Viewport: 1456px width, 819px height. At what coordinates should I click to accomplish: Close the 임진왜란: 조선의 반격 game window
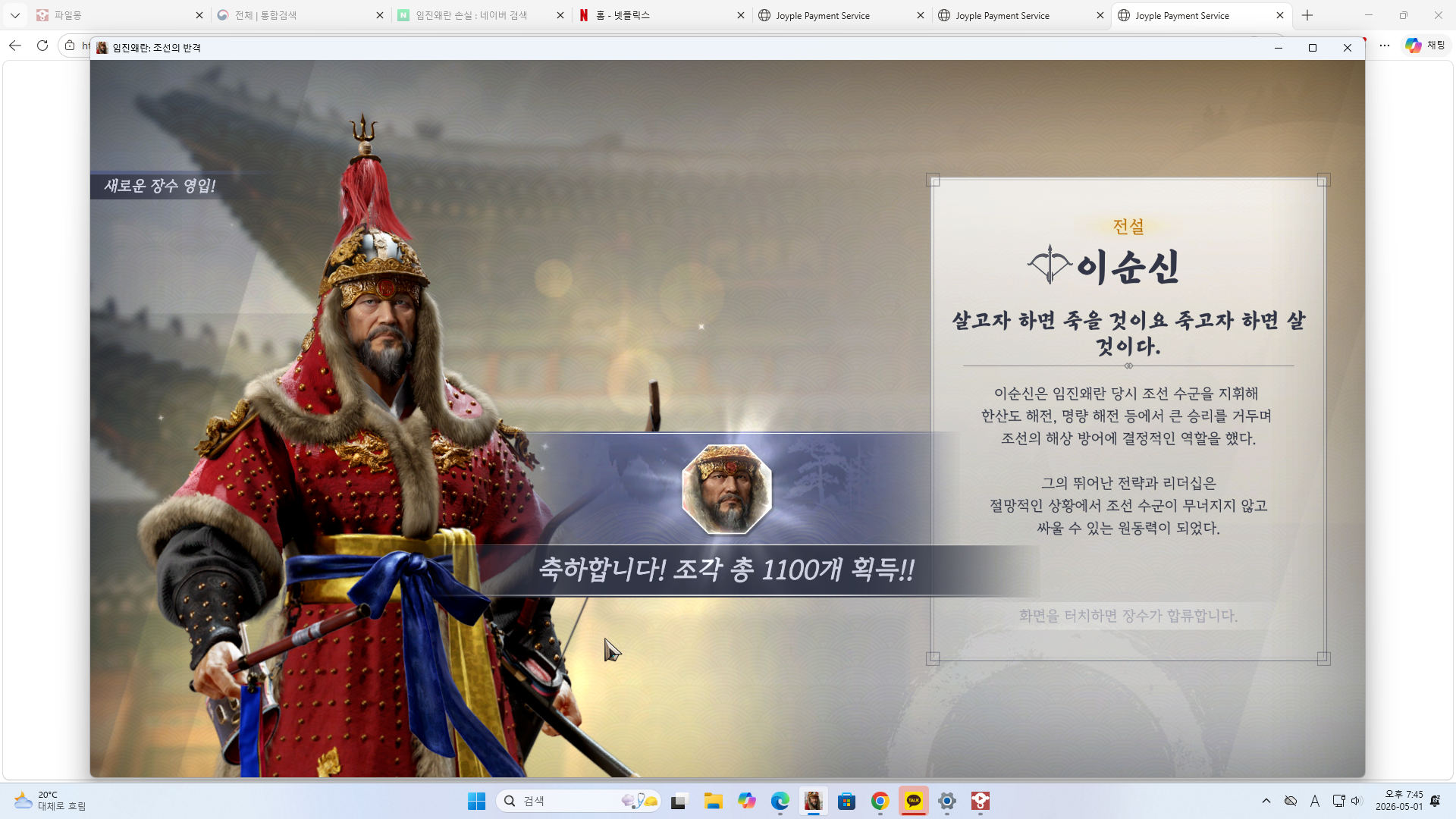click(x=1348, y=48)
